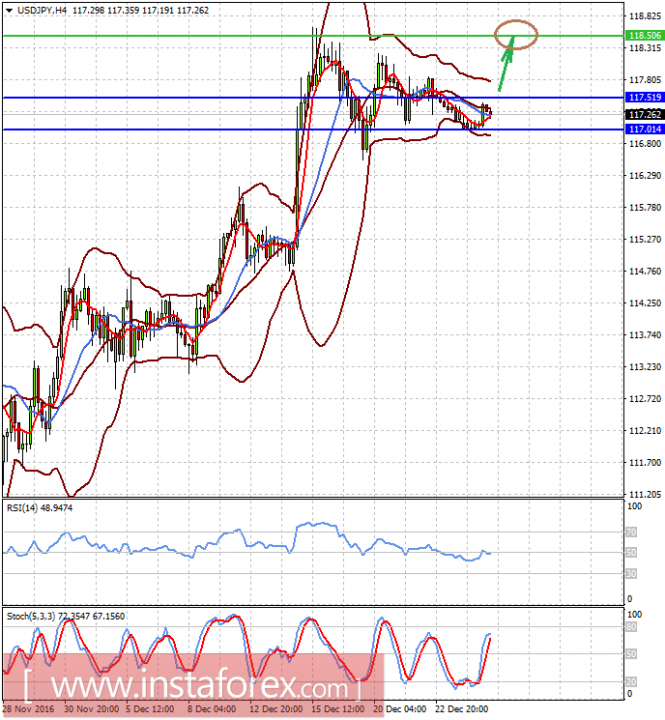
Task: Select the green 118.506 price label
Action: 645,35
